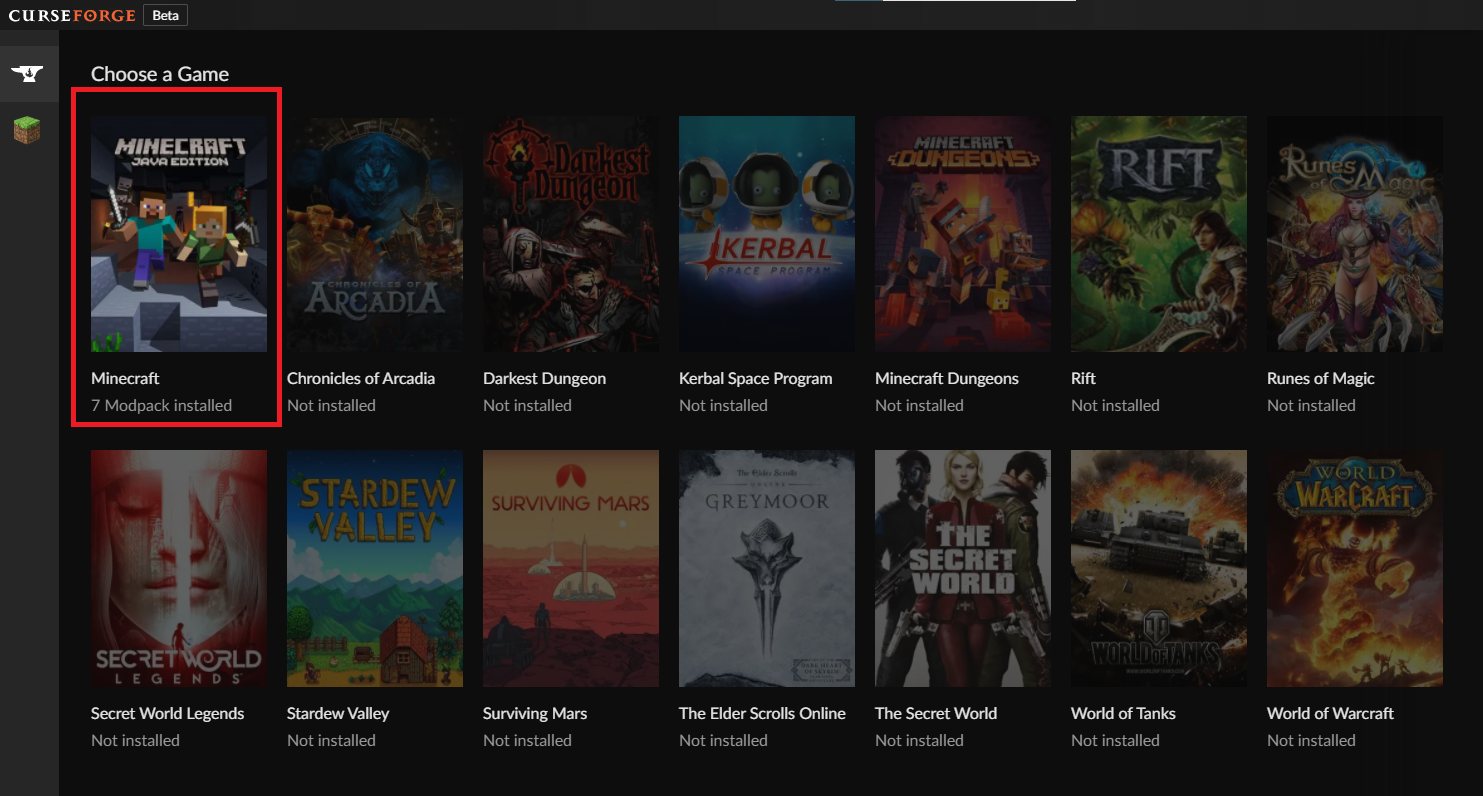The height and width of the screenshot is (796, 1483).
Task: Click the '7 Modpack installed' status text
Action: pos(161,405)
